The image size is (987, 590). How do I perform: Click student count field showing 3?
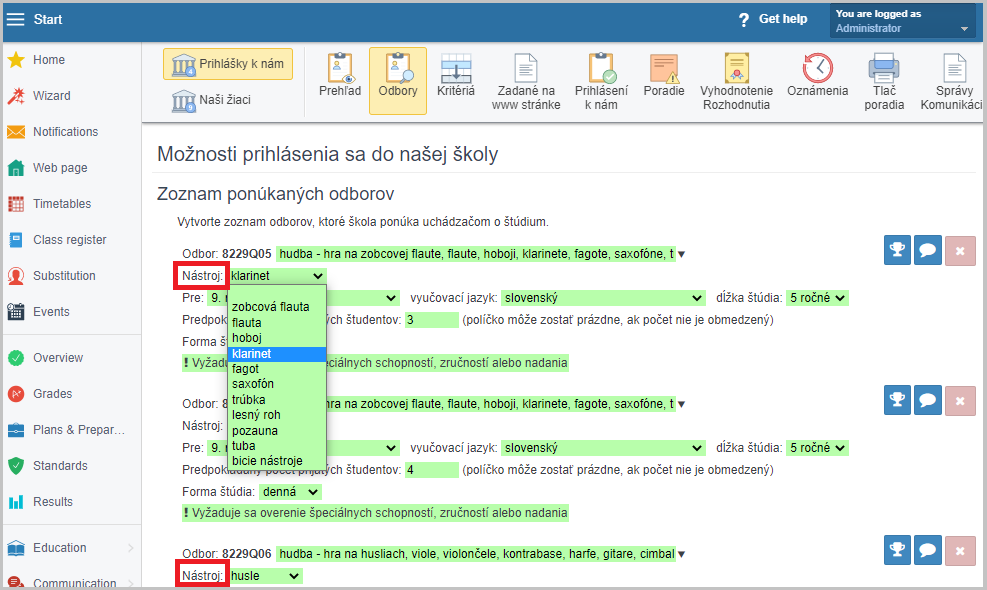(x=432, y=320)
